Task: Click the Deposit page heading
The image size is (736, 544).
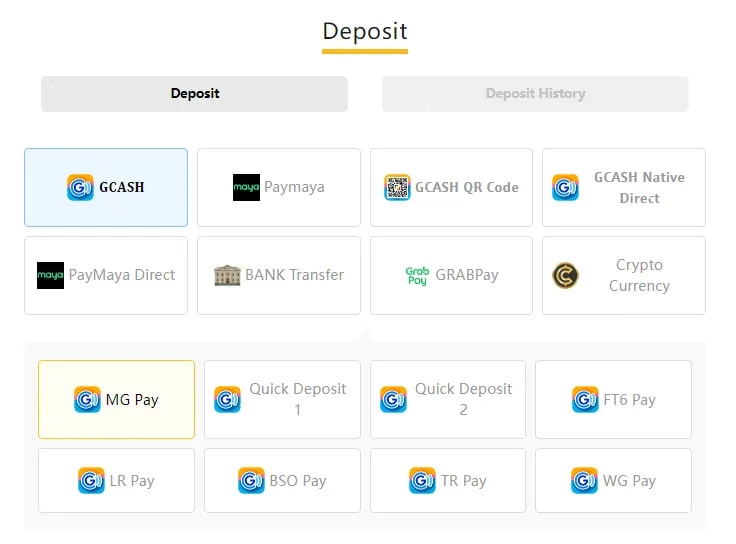Action: [x=365, y=31]
